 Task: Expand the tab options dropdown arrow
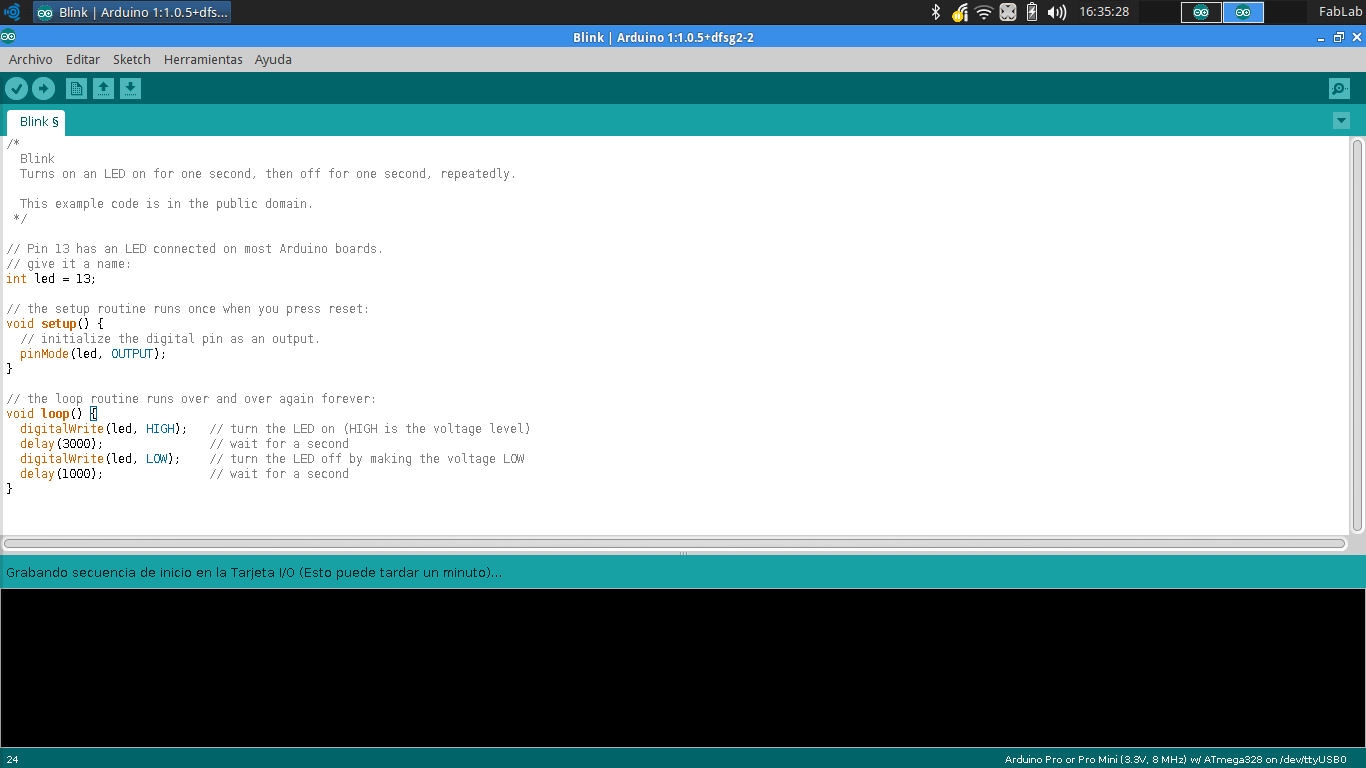[x=1341, y=121]
